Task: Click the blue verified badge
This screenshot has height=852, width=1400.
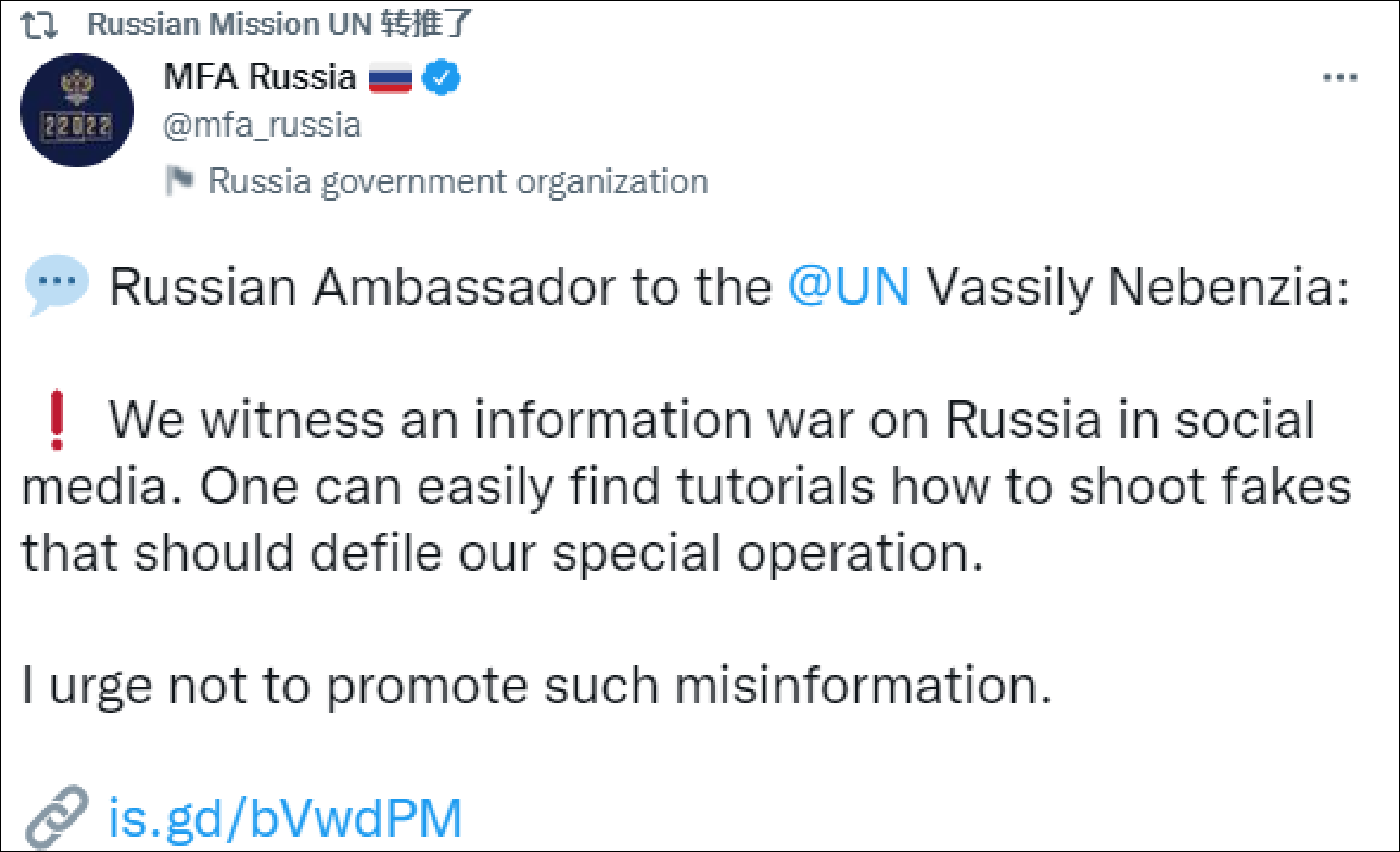Action: 441,77
